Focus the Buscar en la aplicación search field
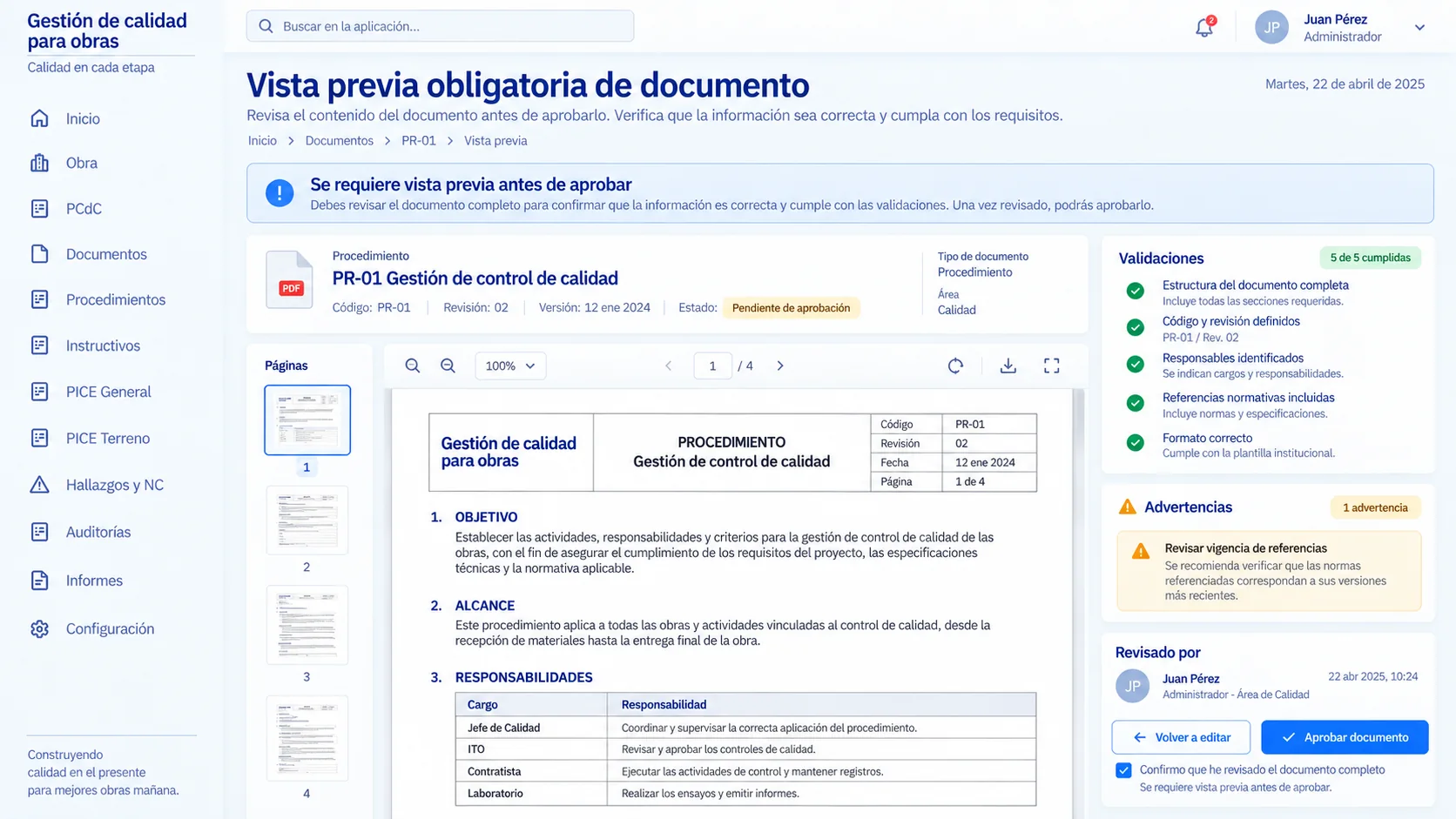The height and width of the screenshot is (819, 1456). [440, 26]
